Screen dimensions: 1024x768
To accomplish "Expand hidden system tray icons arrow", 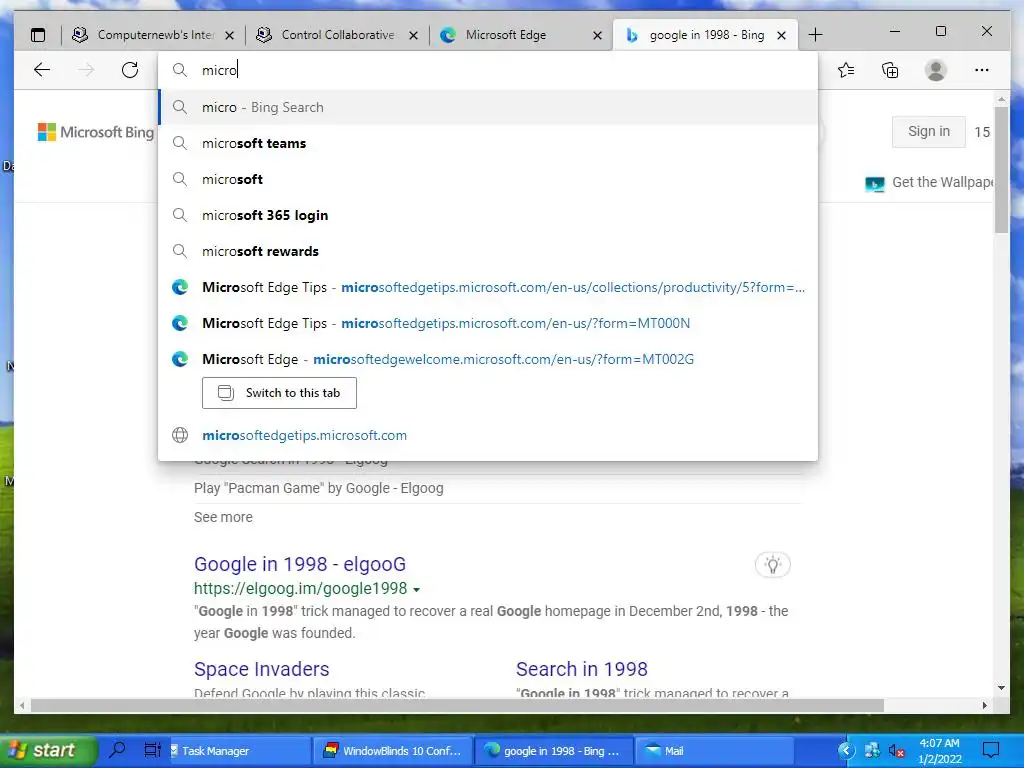I will point(846,750).
